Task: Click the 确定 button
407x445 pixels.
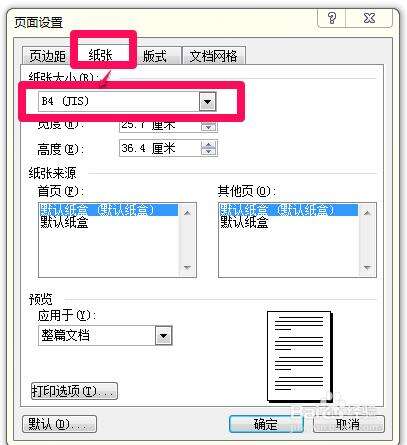Action: click(x=266, y=424)
